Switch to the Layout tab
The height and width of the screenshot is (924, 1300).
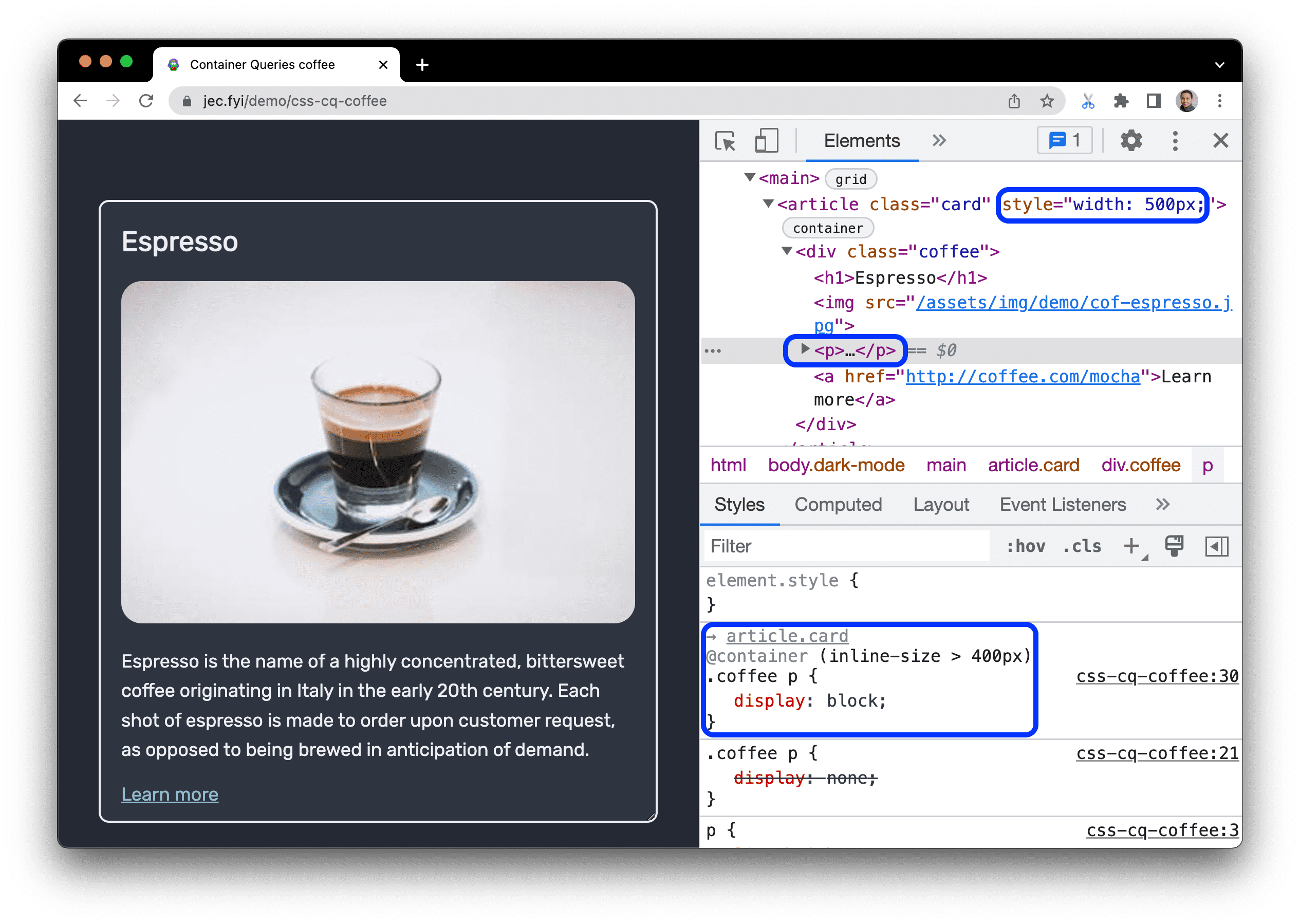pyautogui.click(x=940, y=504)
